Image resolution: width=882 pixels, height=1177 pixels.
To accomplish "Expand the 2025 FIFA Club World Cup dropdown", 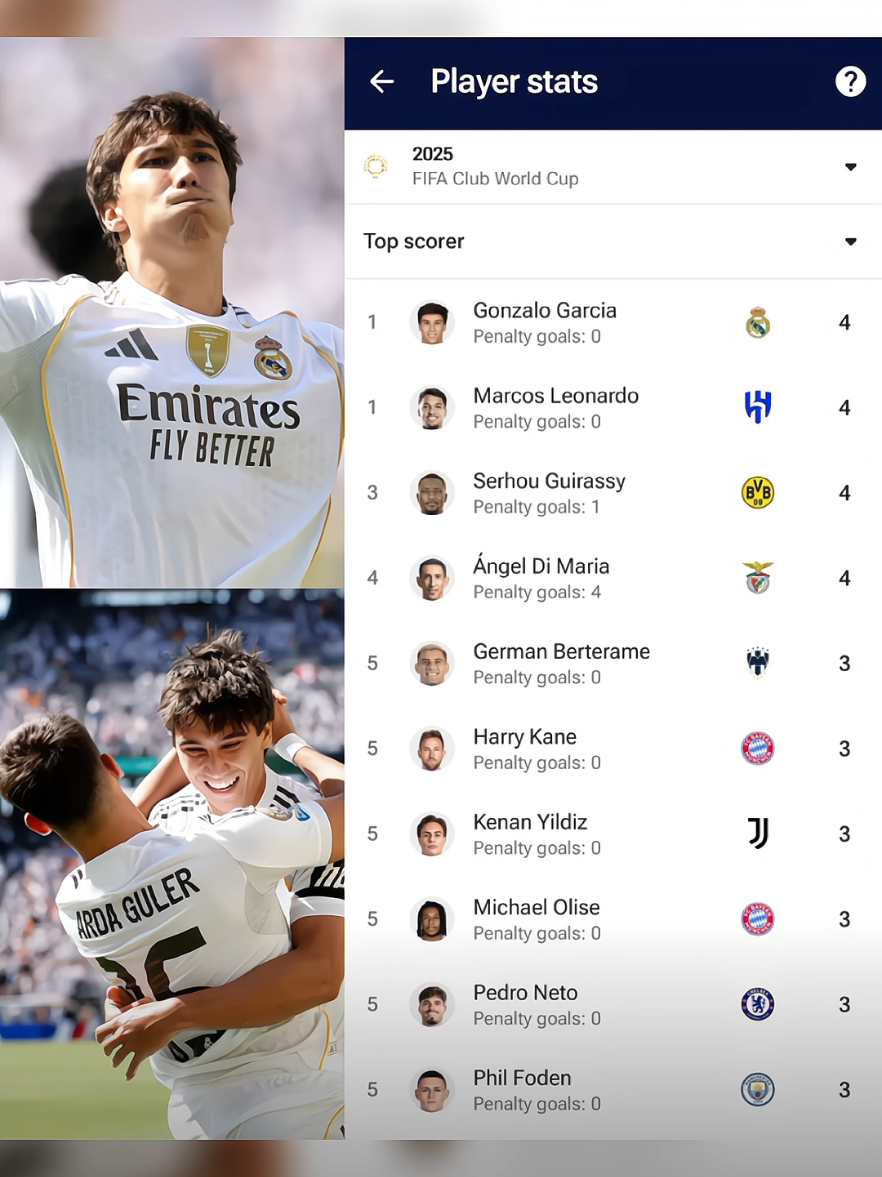I will point(613,167).
